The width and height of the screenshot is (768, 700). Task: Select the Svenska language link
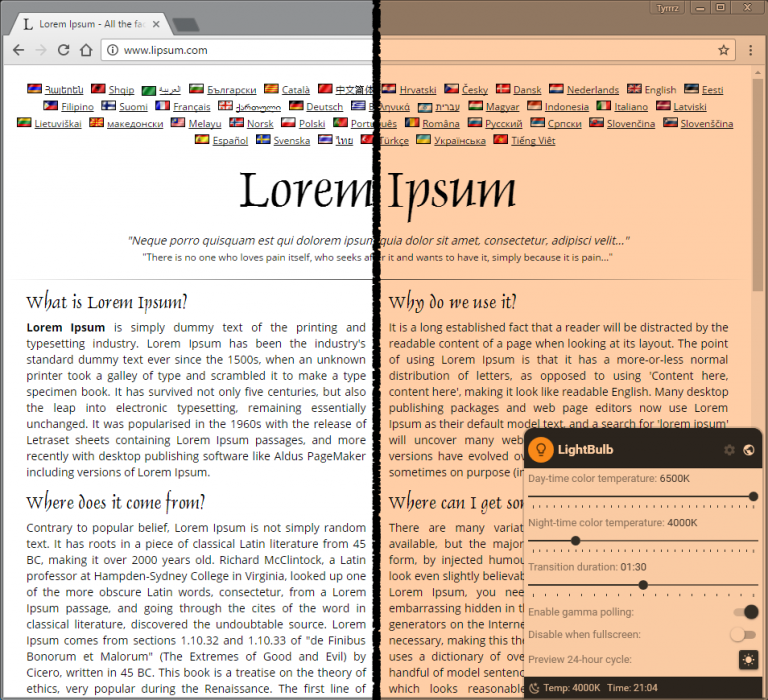(x=291, y=141)
